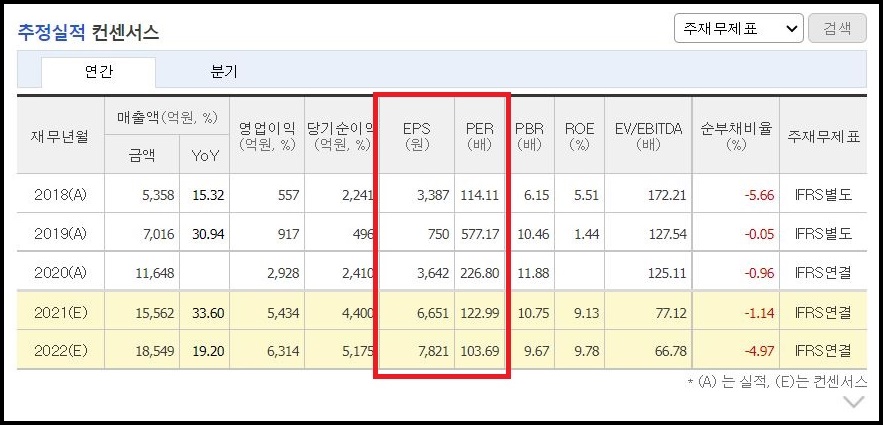This screenshot has height=425, width=883.
Task: Click PER value 122.99
Action: point(480,313)
